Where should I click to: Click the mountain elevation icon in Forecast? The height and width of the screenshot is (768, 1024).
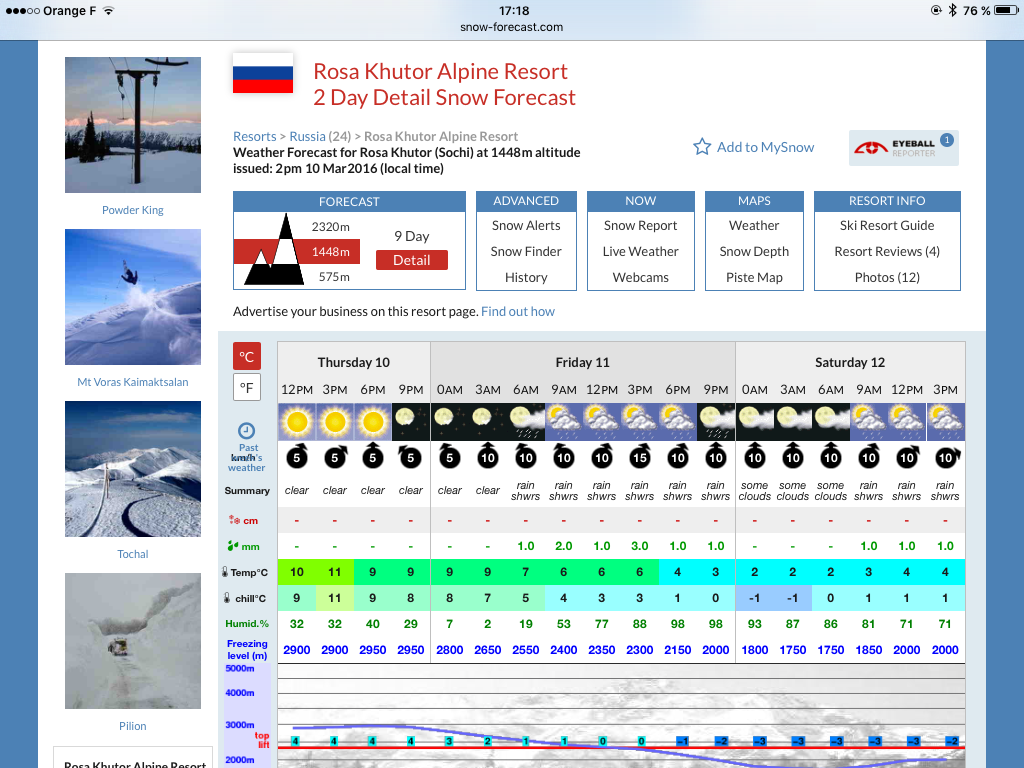click(274, 250)
